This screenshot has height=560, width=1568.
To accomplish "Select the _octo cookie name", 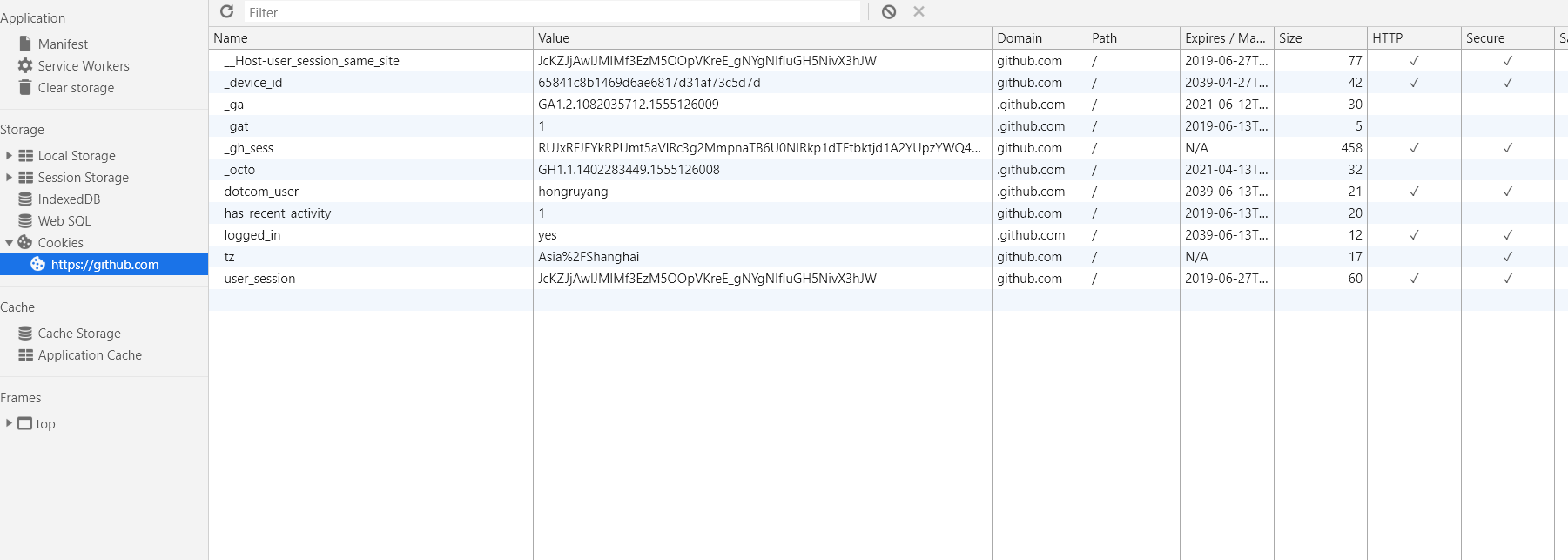I will coord(239,170).
